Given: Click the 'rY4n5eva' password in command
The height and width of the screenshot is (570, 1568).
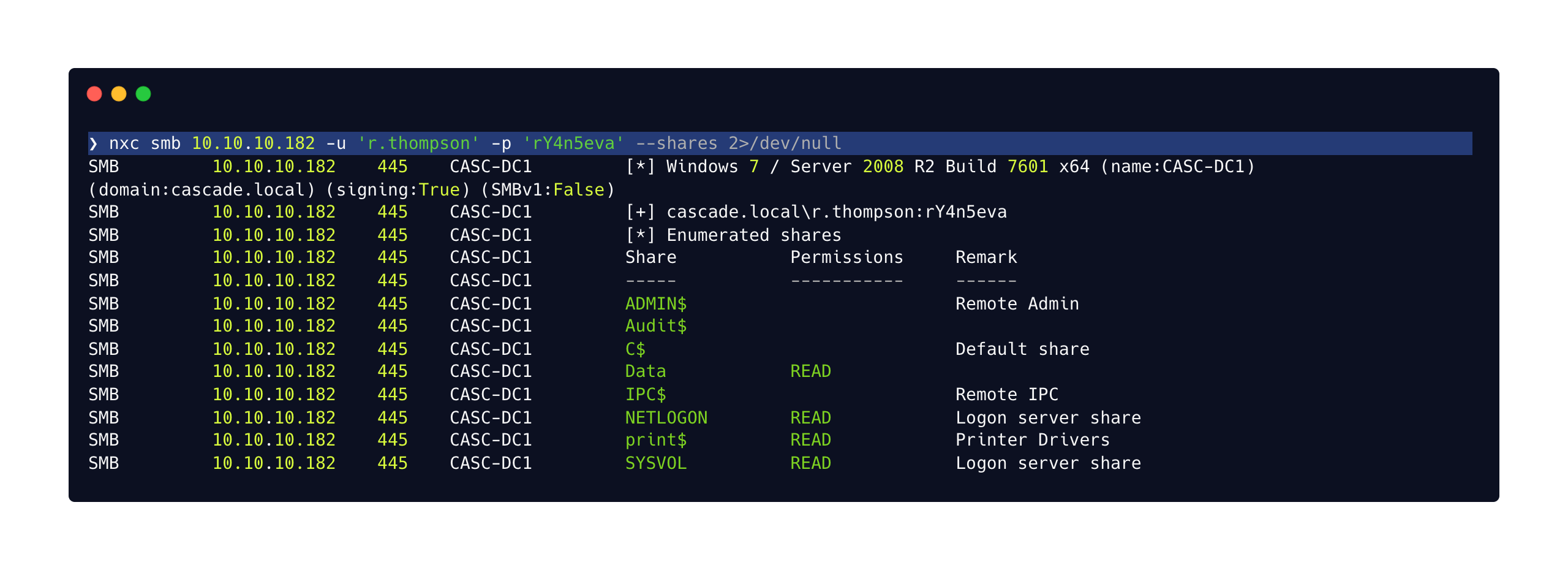Looking at the screenshot, I should point(573,143).
